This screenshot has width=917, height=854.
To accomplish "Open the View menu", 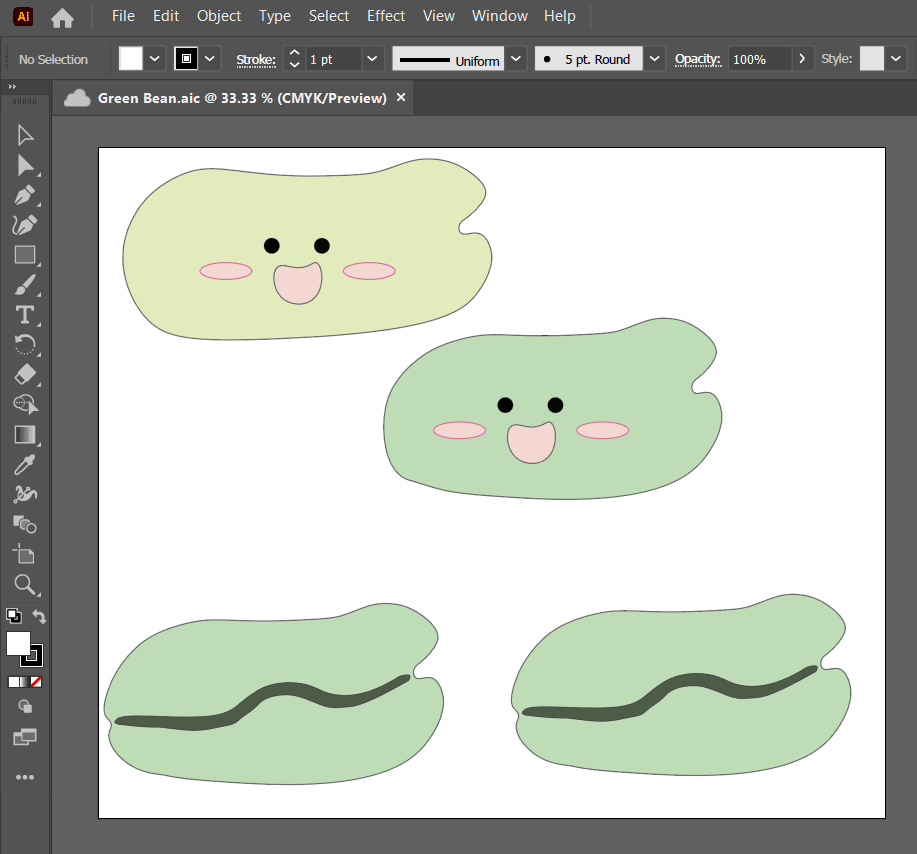I will pyautogui.click(x=439, y=16).
